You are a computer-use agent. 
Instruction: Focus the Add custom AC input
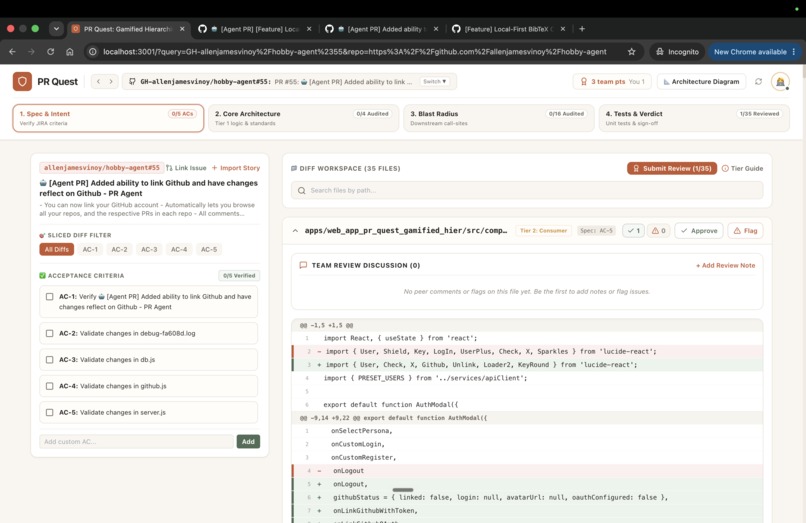tap(137, 442)
